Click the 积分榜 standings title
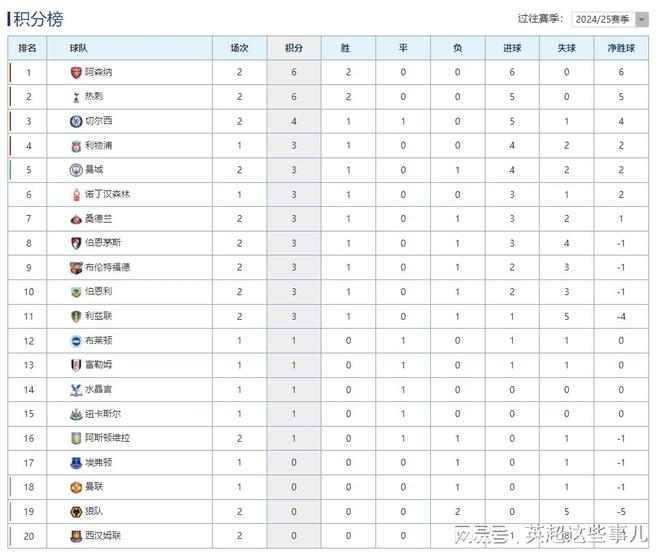Screen dimensions: 660x554 pos(40,17)
